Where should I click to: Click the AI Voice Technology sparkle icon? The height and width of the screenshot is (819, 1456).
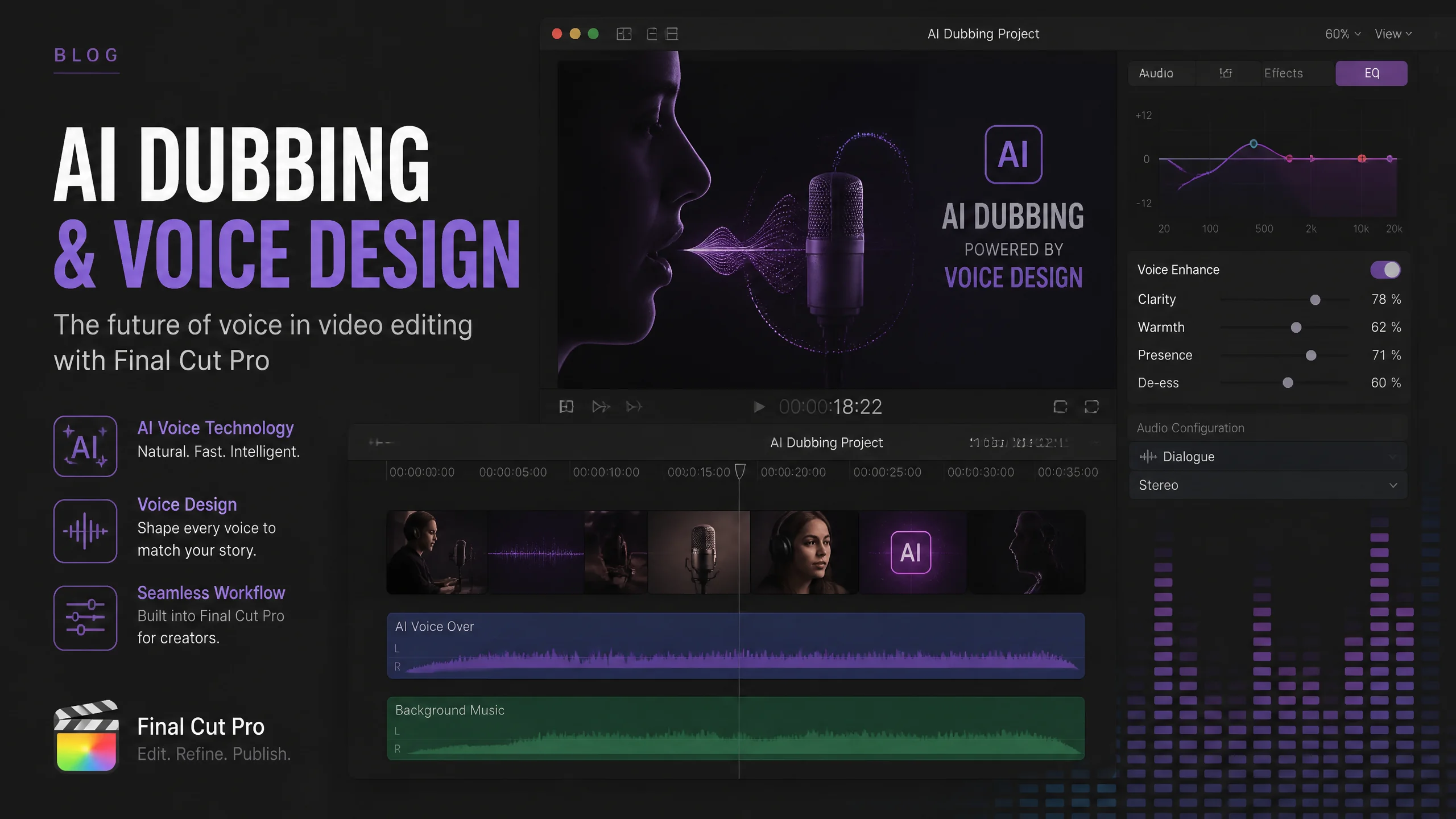(x=85, y=446)
